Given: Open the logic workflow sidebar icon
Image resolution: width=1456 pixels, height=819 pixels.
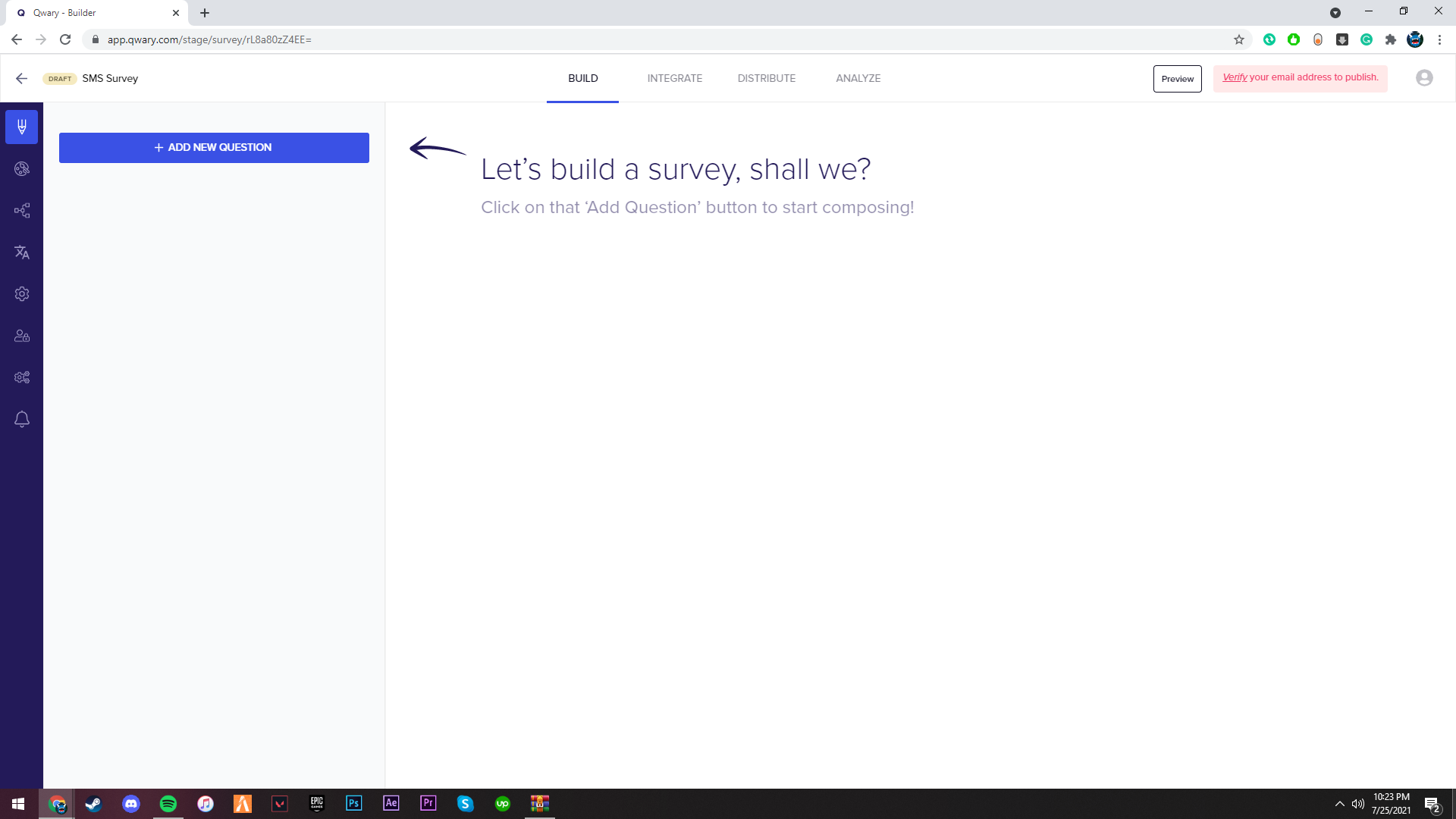Looking at the screenshot, I should pyautogui.click(x=21, y=211).
